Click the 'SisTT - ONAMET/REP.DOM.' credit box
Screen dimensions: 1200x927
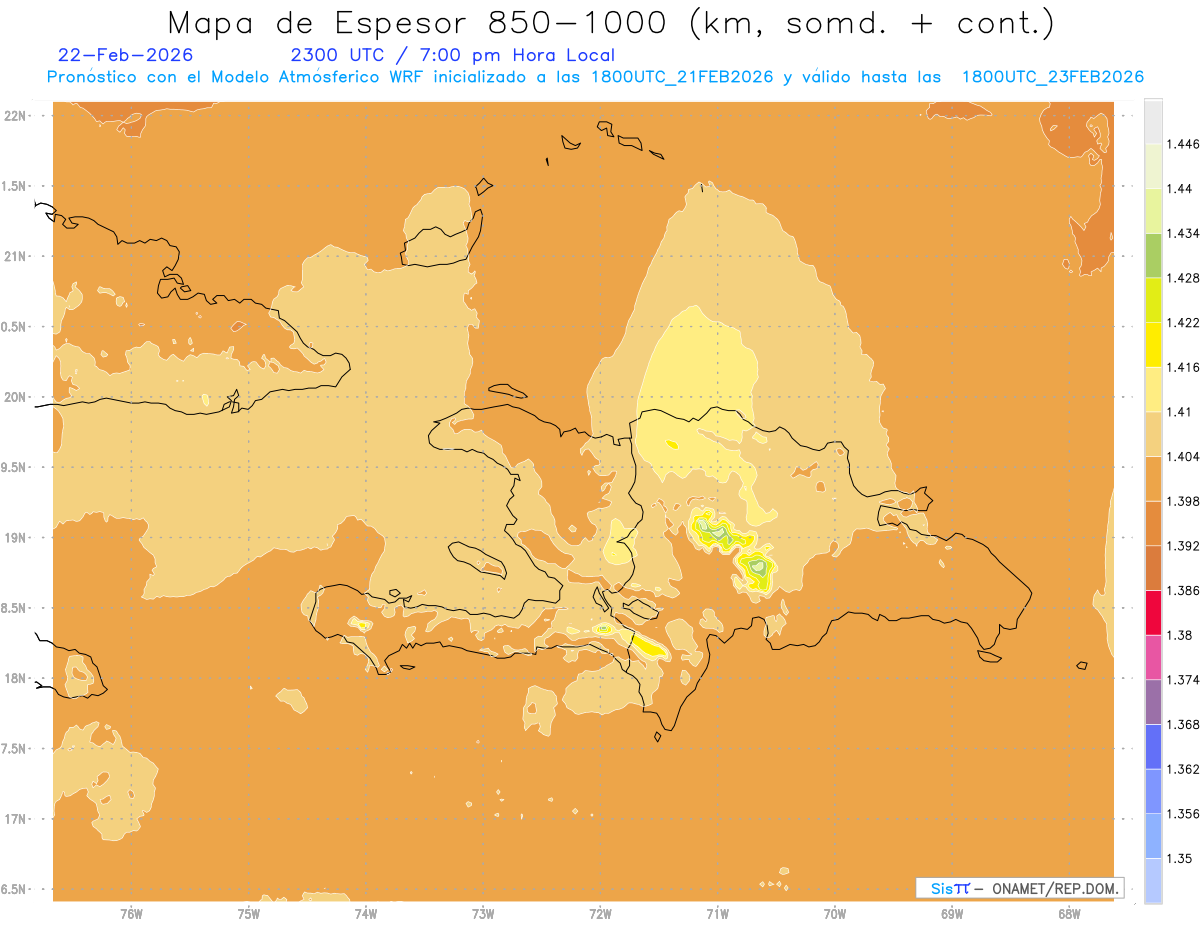(1019, 888)
